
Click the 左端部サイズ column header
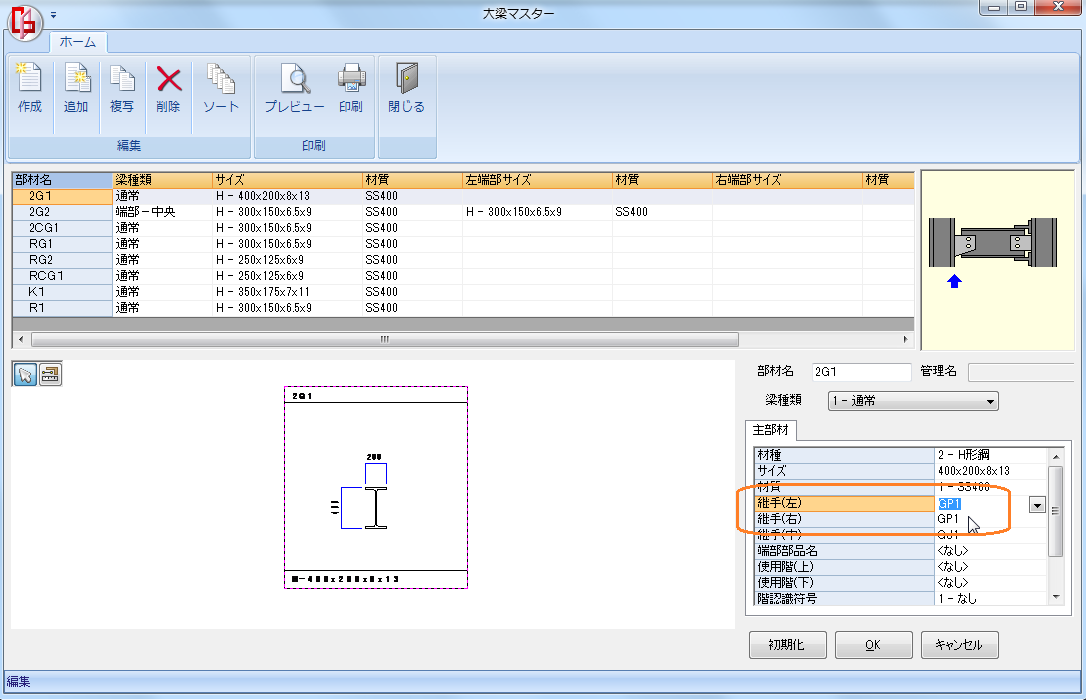pos(537,180)
